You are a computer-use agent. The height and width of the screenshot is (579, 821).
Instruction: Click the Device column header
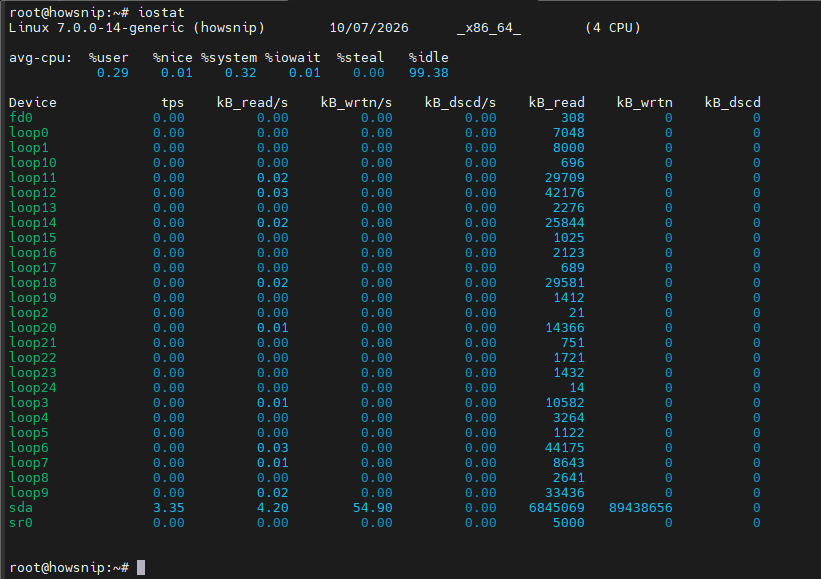point(32,103)
